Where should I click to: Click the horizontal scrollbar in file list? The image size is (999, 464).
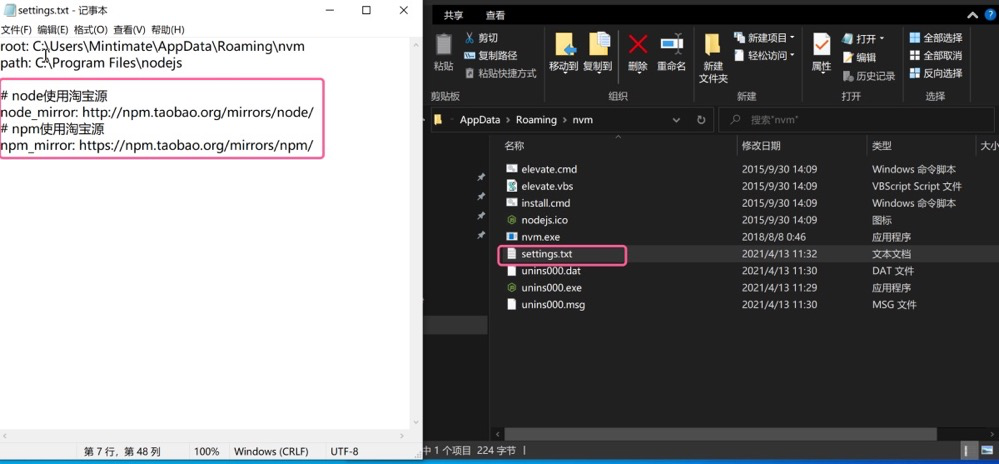(714, 433)
